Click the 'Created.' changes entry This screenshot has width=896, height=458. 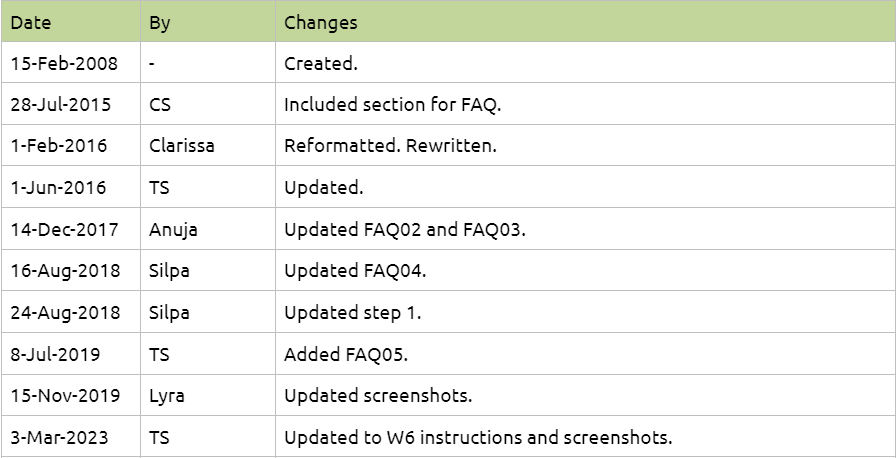coord(321,63)
